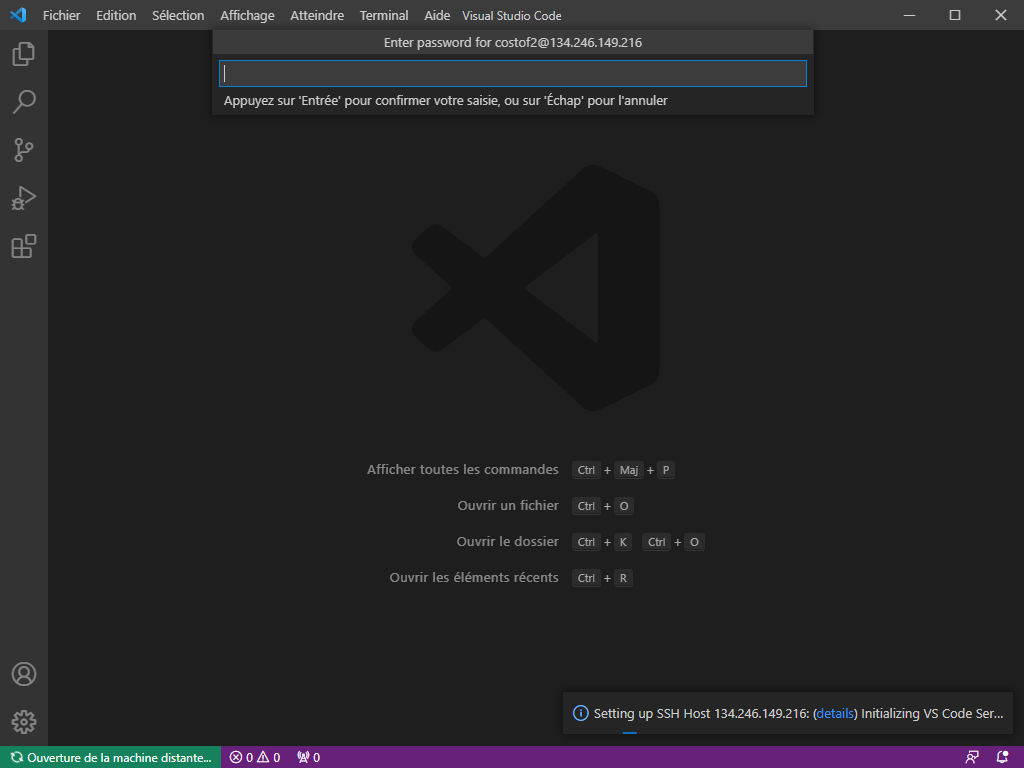Open the Accounts menu icon

24,674
